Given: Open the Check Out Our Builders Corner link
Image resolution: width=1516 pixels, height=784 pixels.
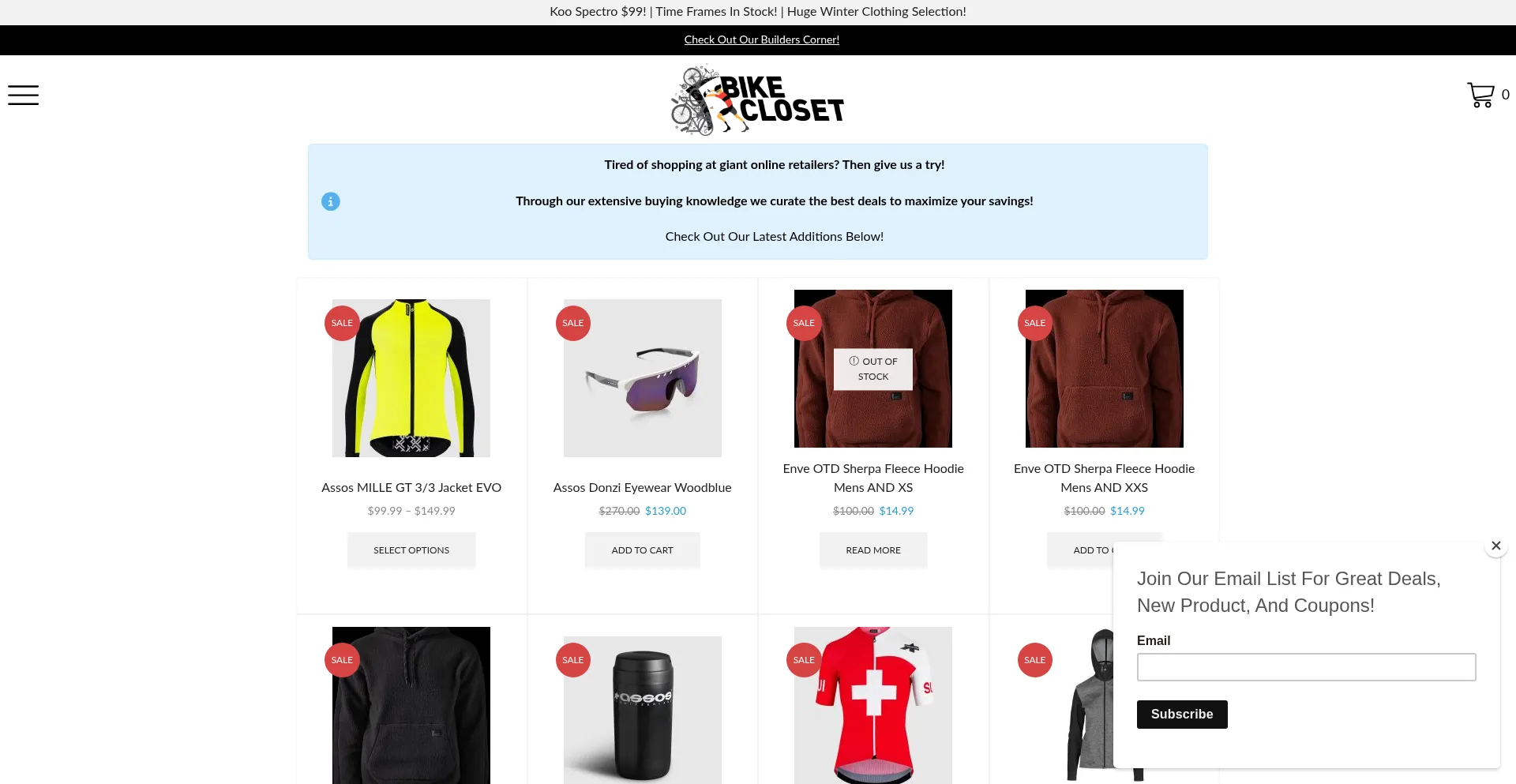Looking at the screenshot, I should pos(762,39).
